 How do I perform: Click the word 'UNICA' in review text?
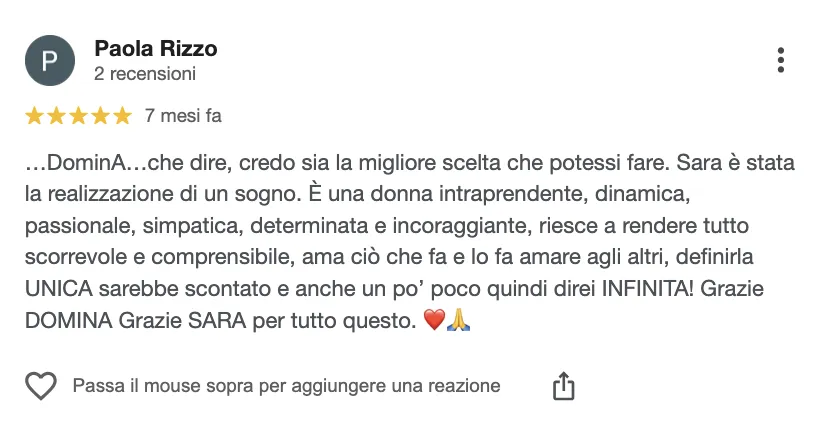(57, 294)
